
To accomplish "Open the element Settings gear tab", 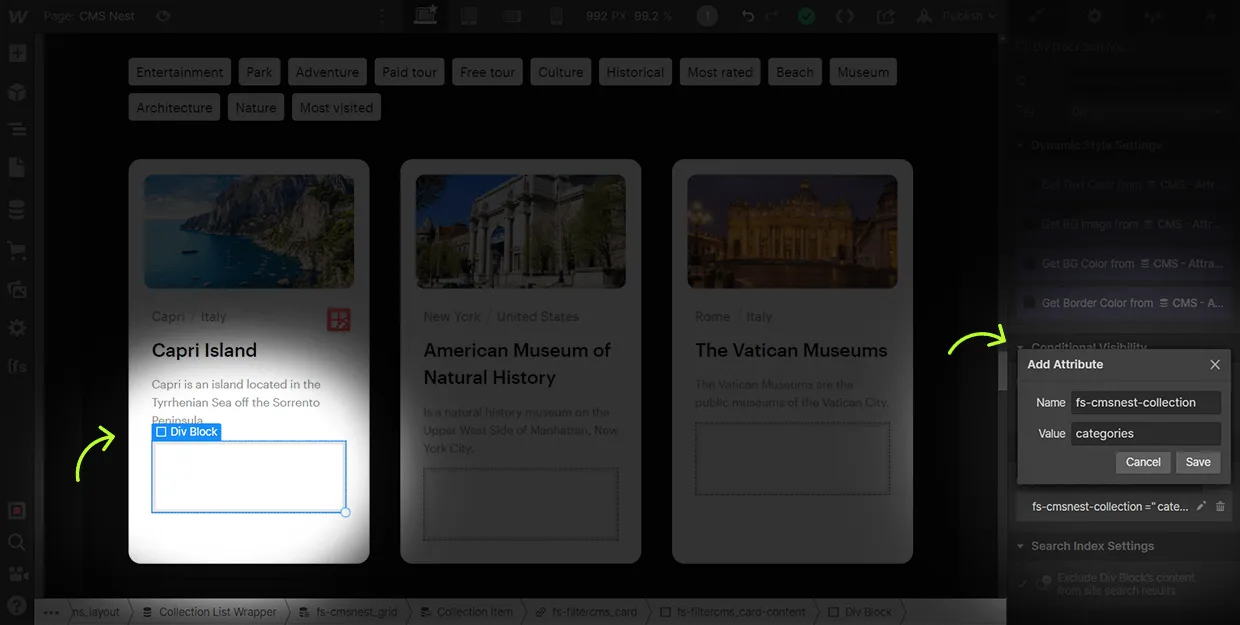I will (1095, 16).
